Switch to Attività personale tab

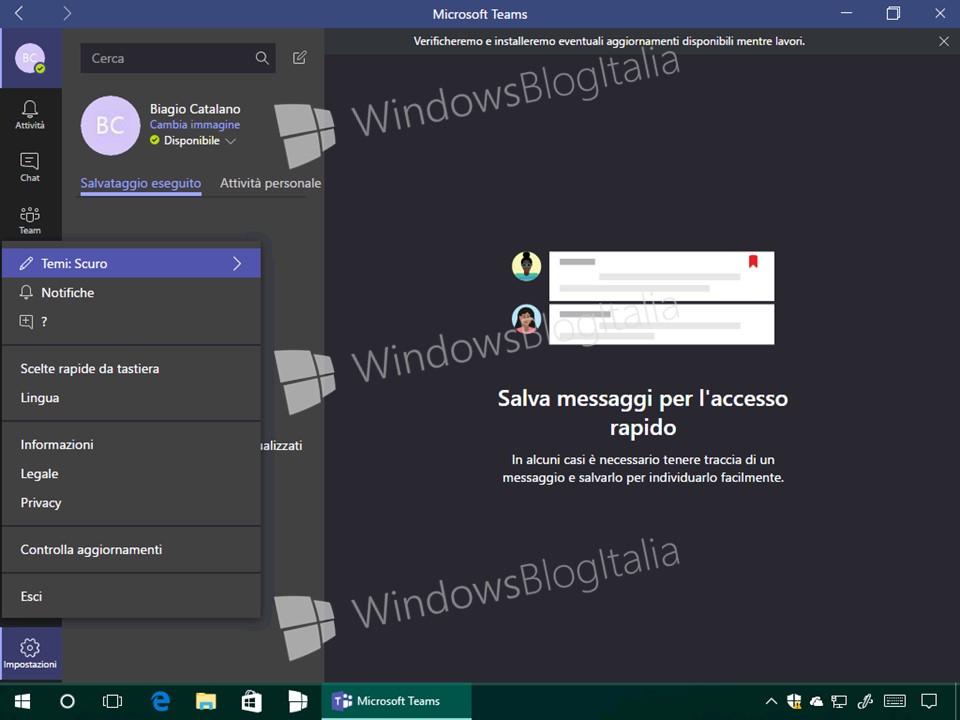click(271, 183)
